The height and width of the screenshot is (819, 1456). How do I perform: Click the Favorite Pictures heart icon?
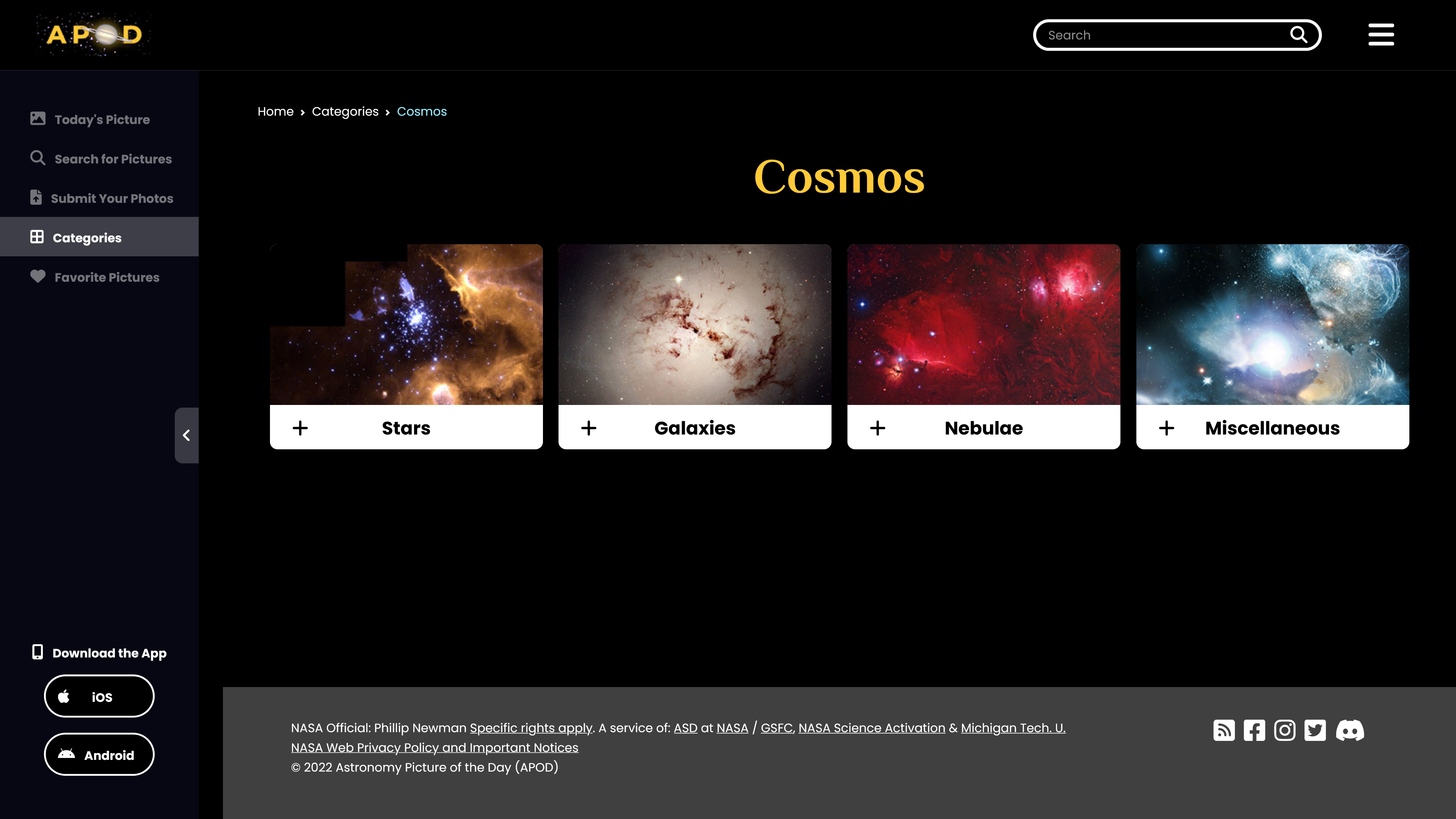pos(38,276)
